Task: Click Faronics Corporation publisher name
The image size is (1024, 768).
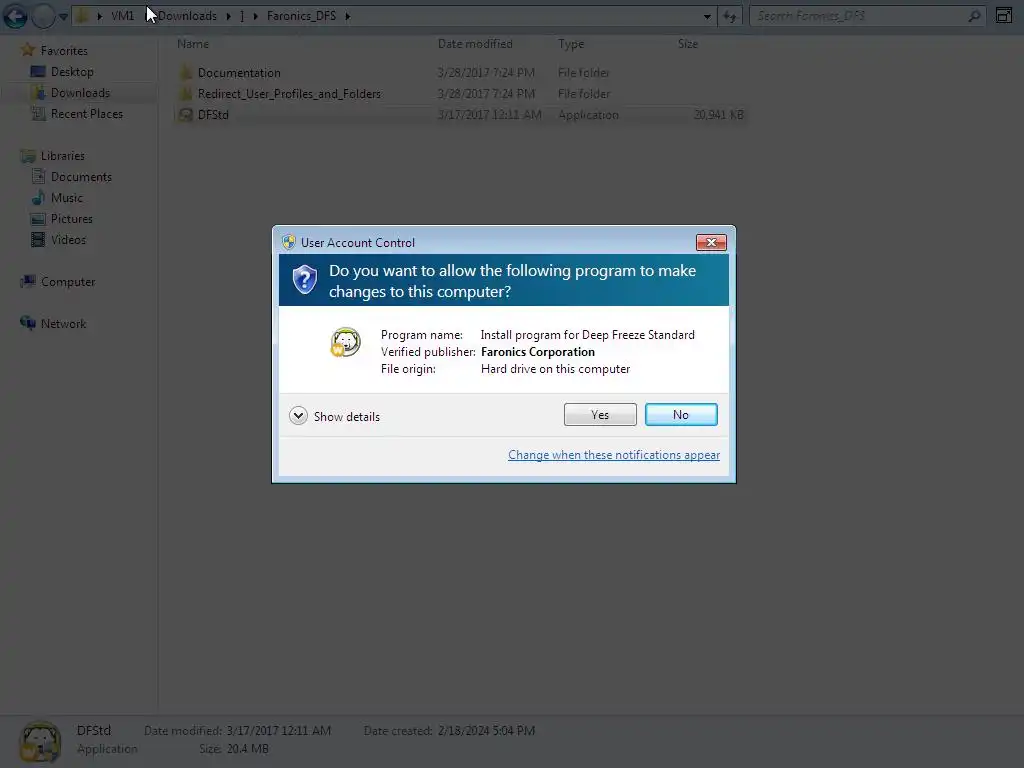Action: pos(537,352)
